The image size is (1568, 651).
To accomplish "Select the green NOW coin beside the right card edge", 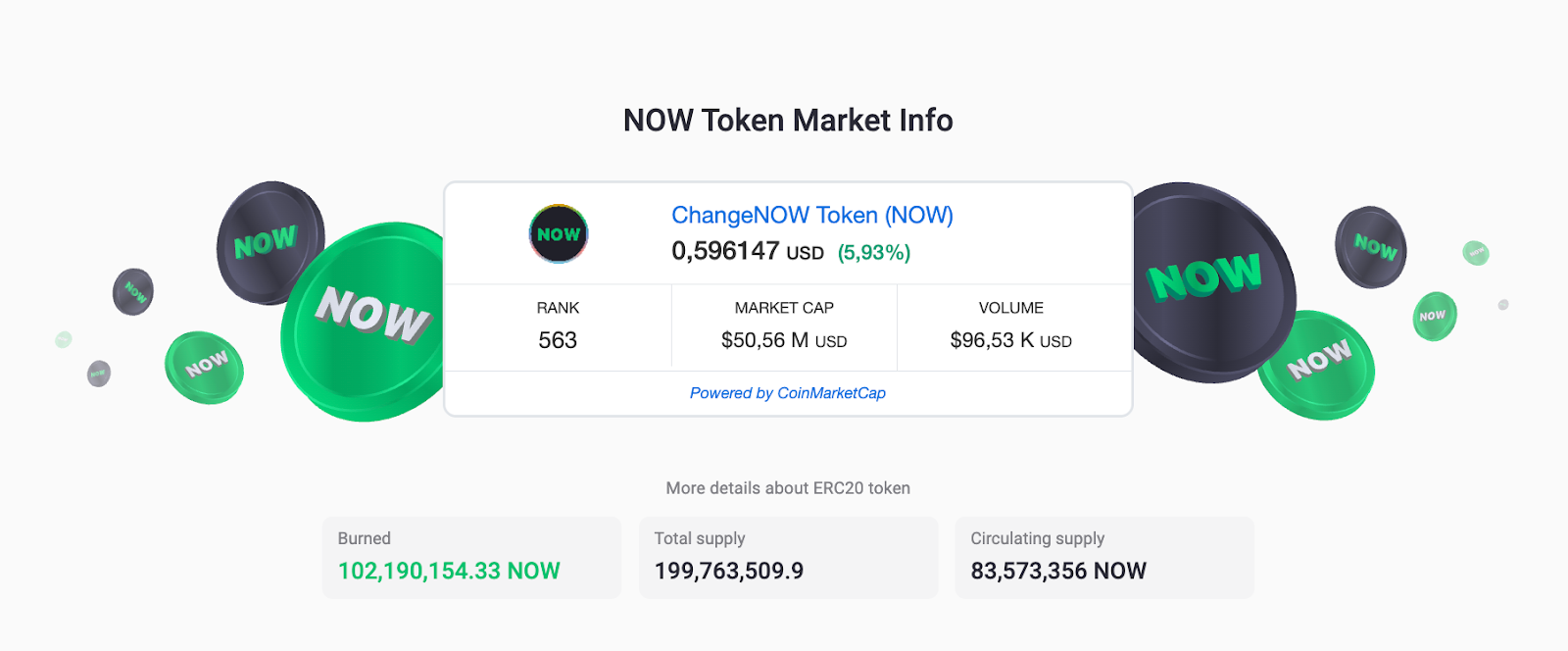I will click(1318, 363).
